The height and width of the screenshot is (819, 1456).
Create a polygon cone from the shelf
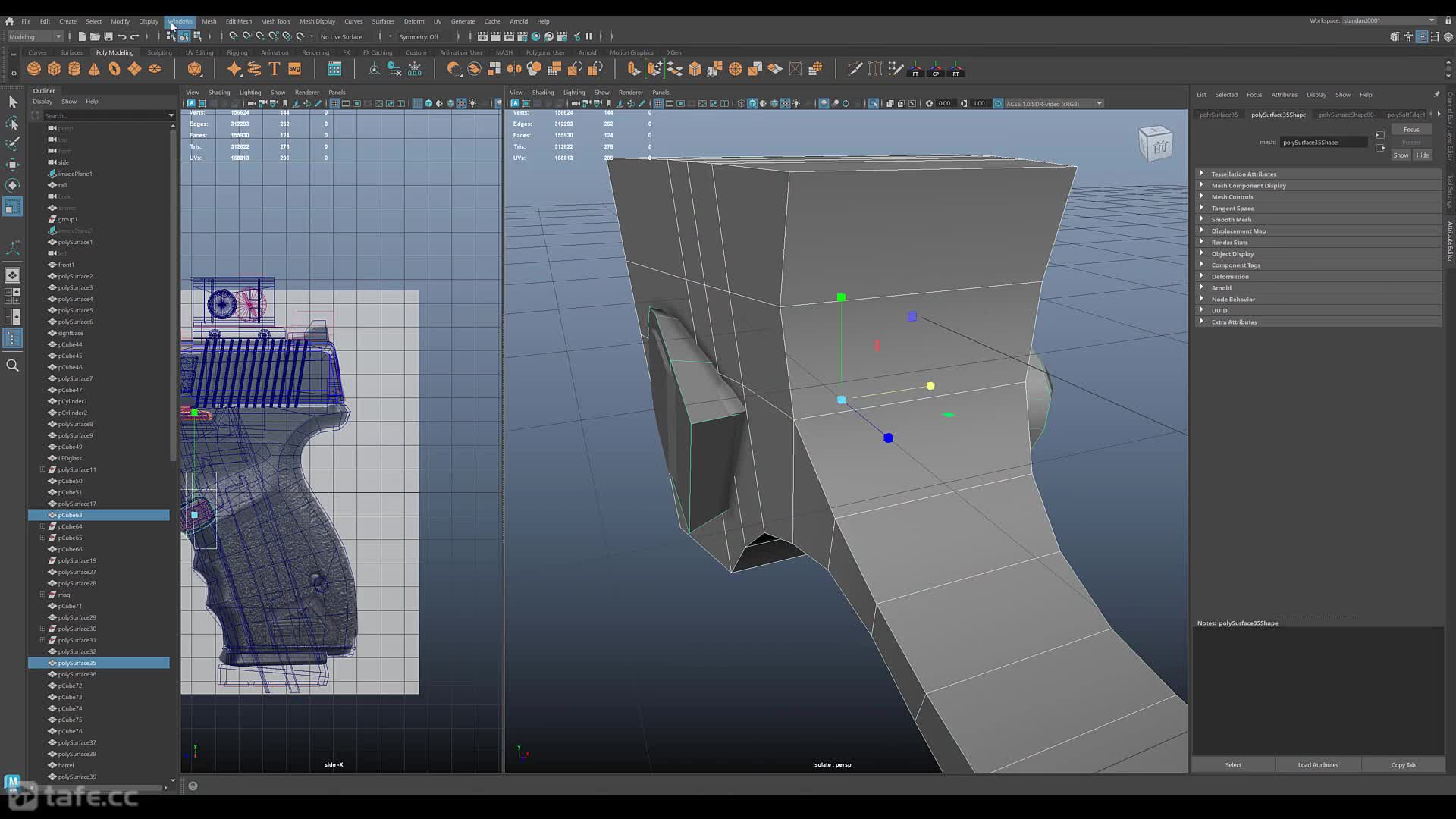(94, 69)
